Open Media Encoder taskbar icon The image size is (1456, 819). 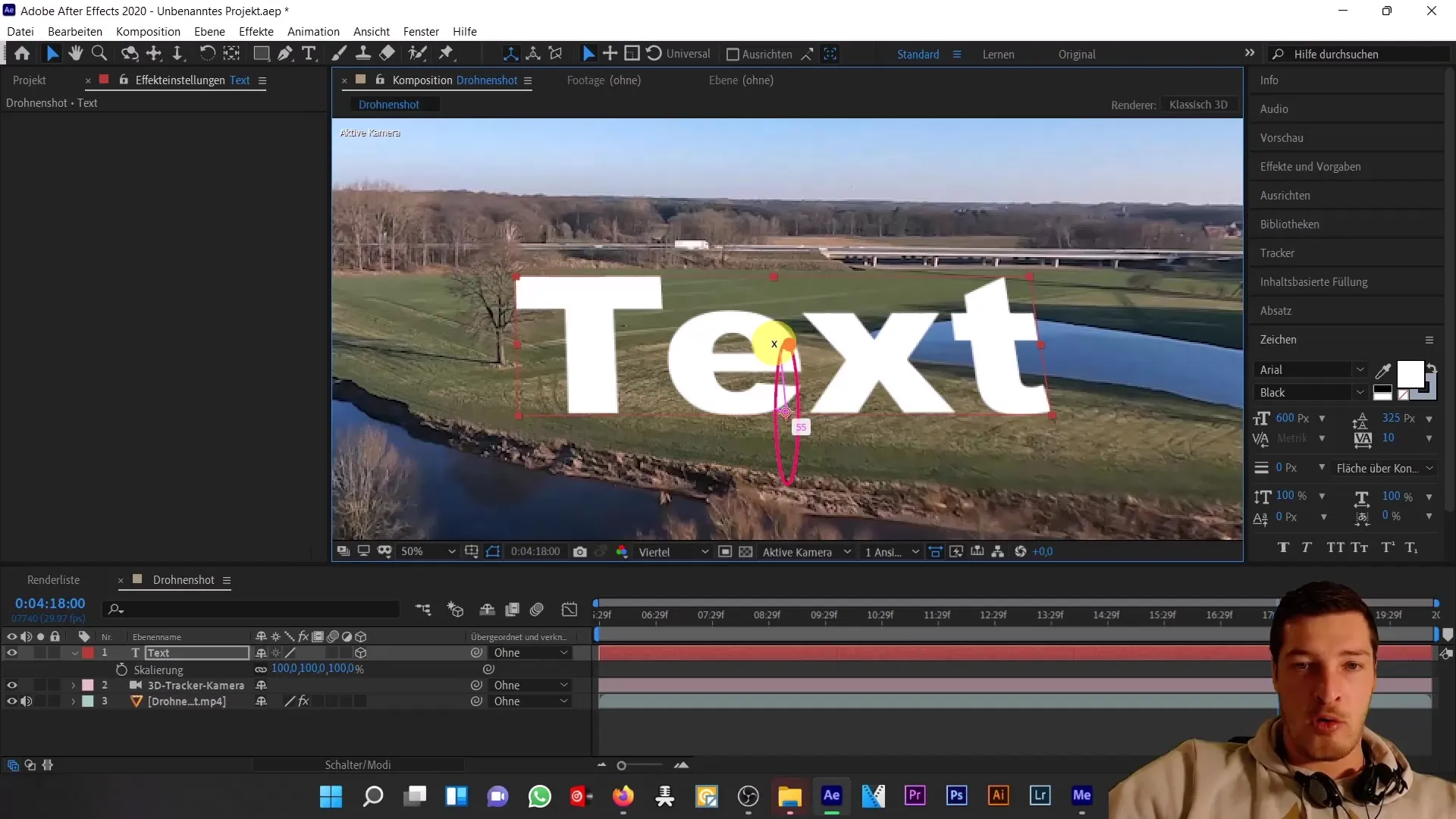coord(1081,795)
